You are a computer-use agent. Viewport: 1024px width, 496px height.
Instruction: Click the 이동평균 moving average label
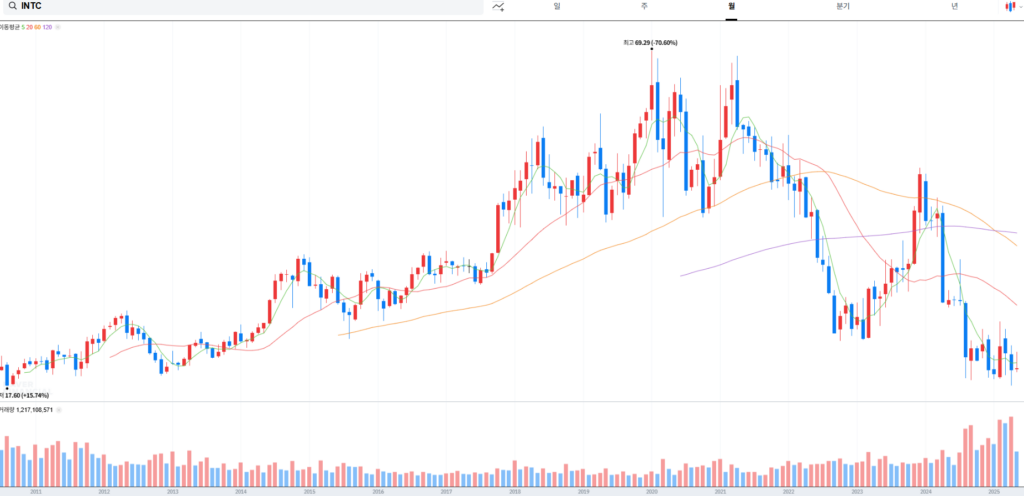click(10, 26)
